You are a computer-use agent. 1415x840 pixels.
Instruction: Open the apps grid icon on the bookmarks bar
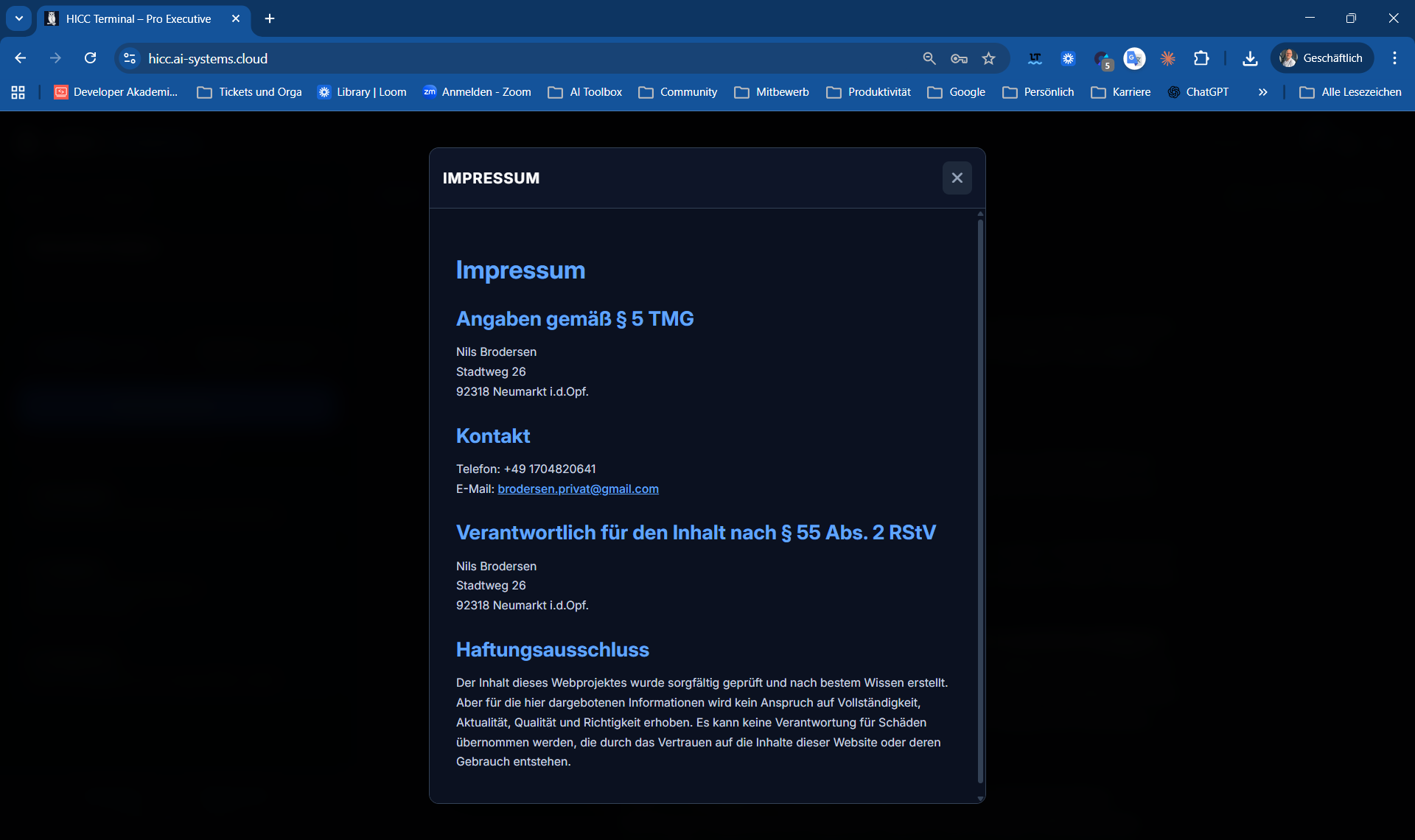tap(18, 91)
